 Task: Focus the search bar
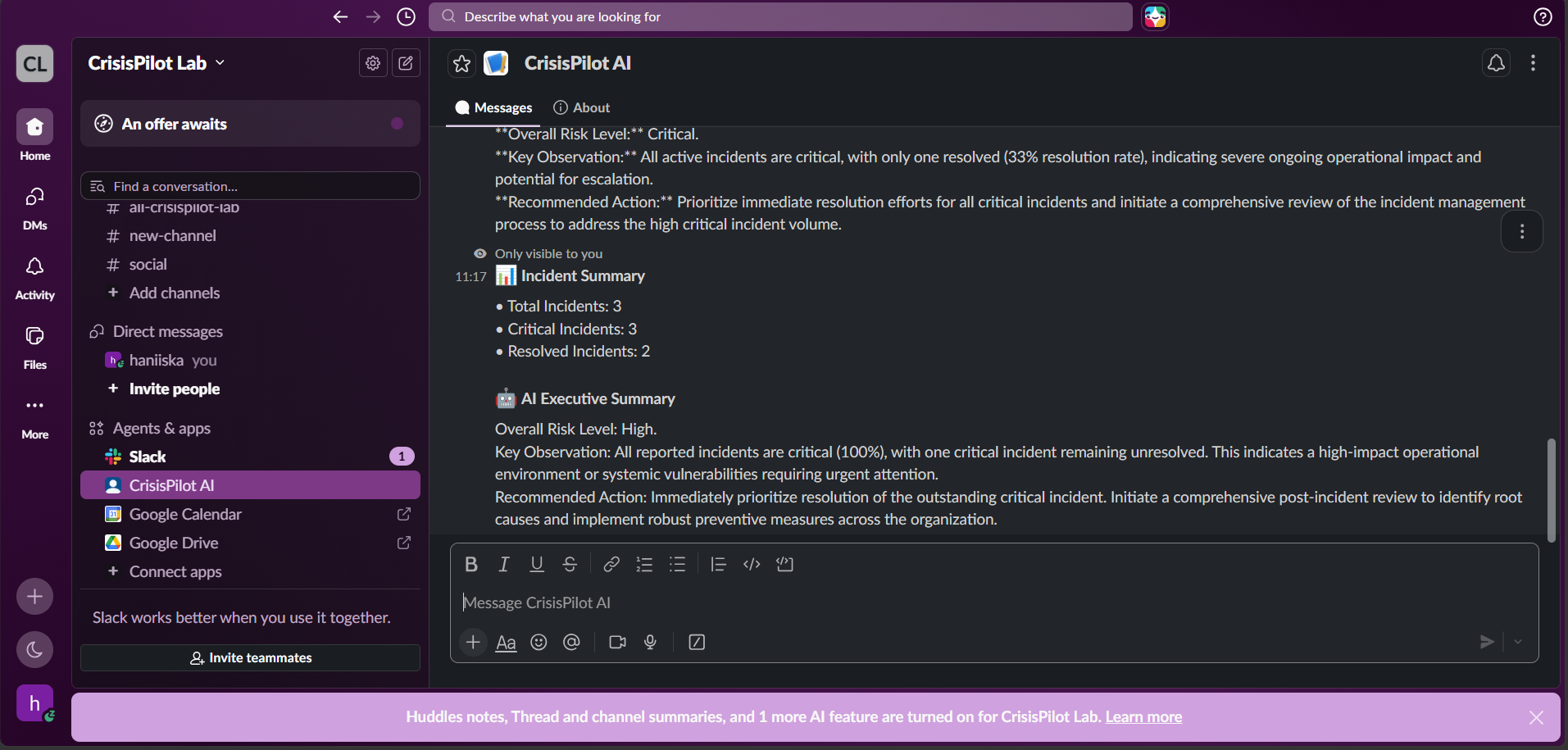[780, 16]
